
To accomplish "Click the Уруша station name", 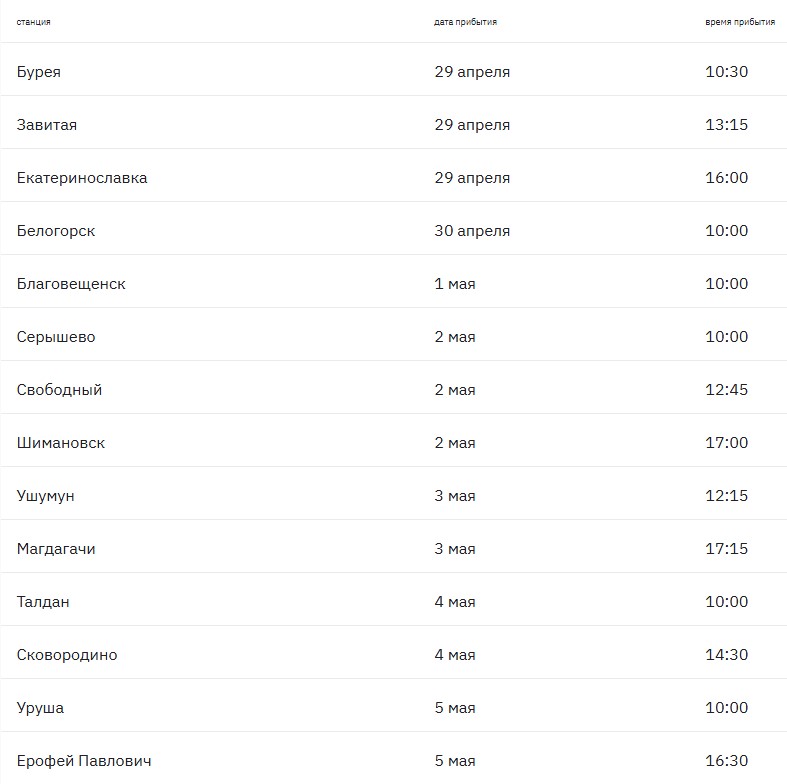I will (x=40, y=708).
